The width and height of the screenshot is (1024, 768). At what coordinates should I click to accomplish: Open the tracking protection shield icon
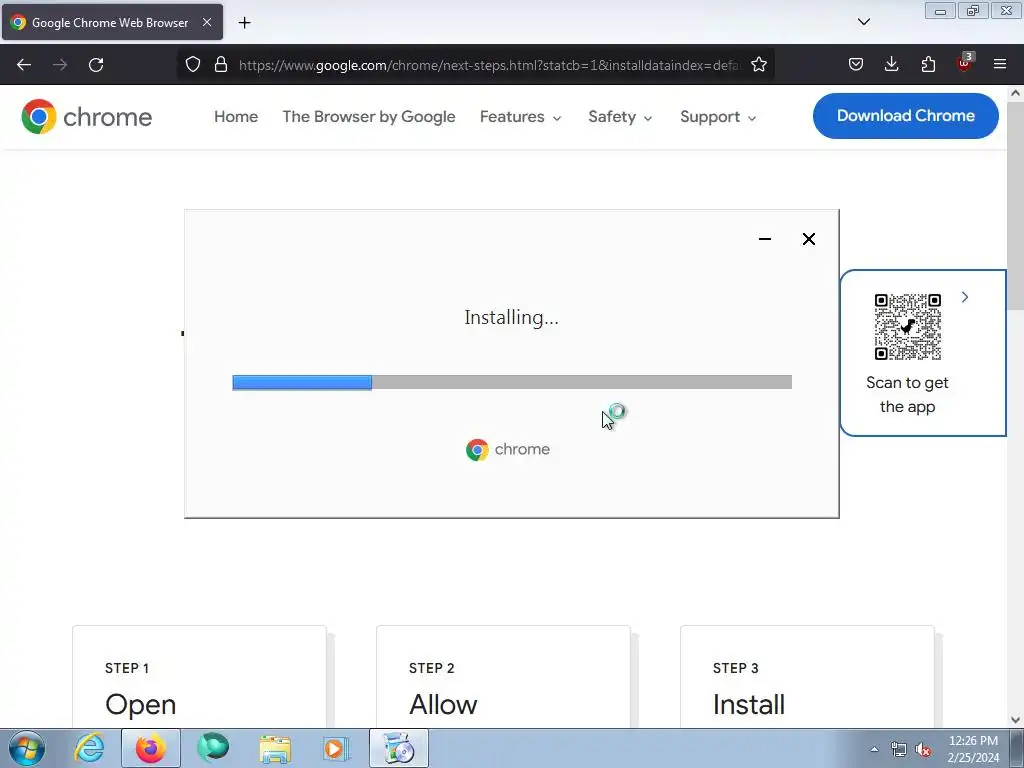193,65
